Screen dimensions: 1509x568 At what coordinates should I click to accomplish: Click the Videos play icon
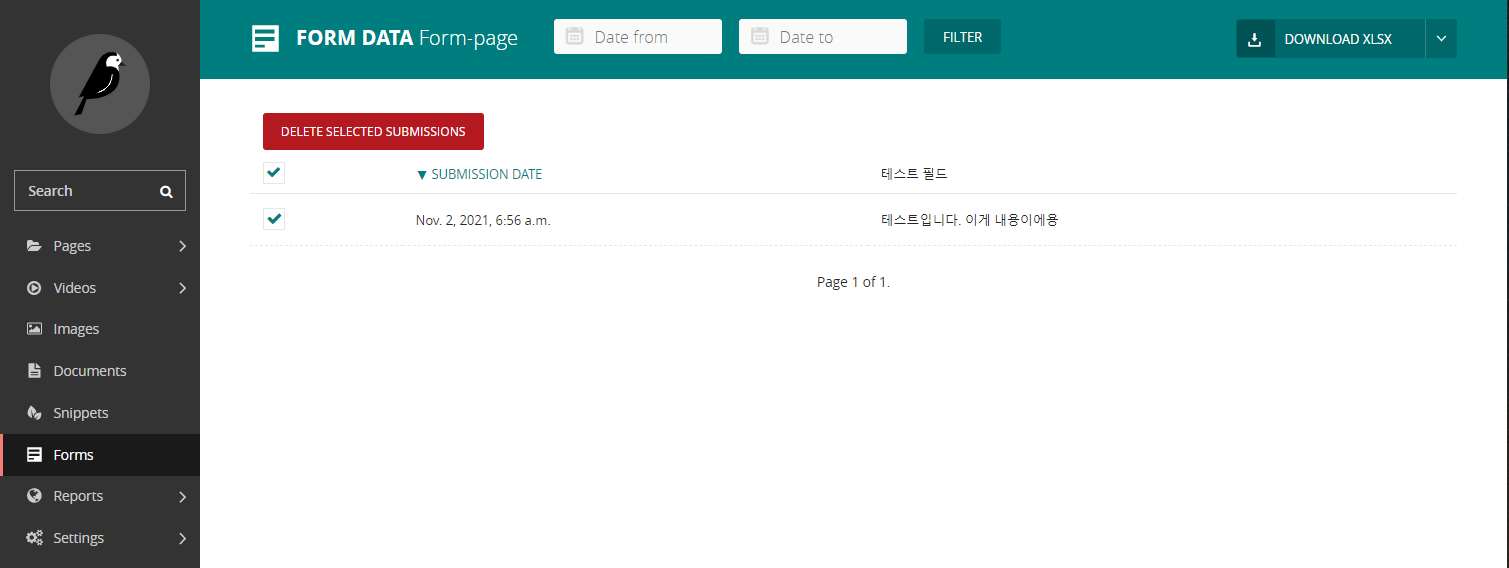(34, 288)
